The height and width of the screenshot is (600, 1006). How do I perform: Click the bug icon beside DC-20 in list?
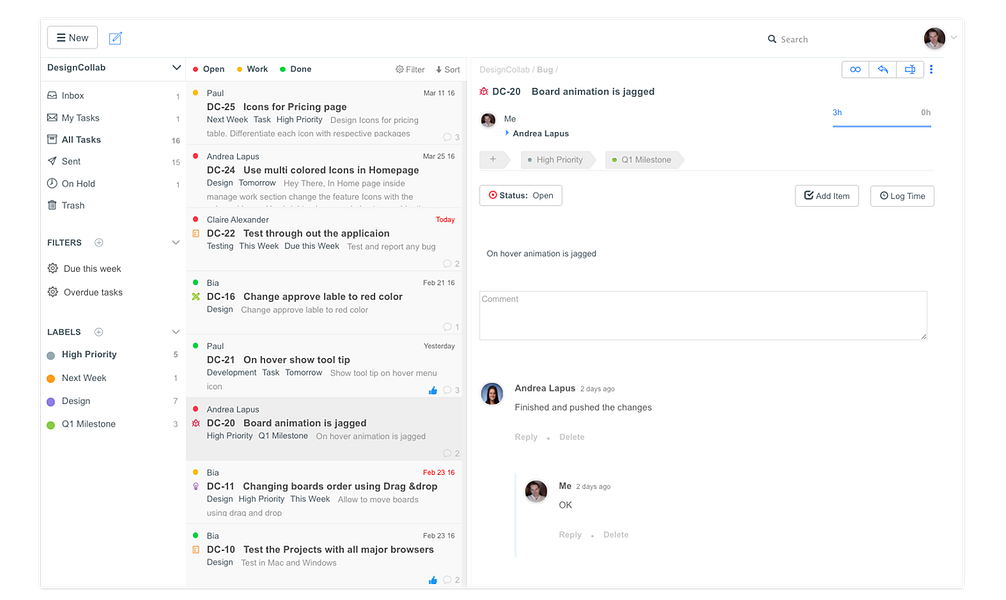[x=196, y=424]
